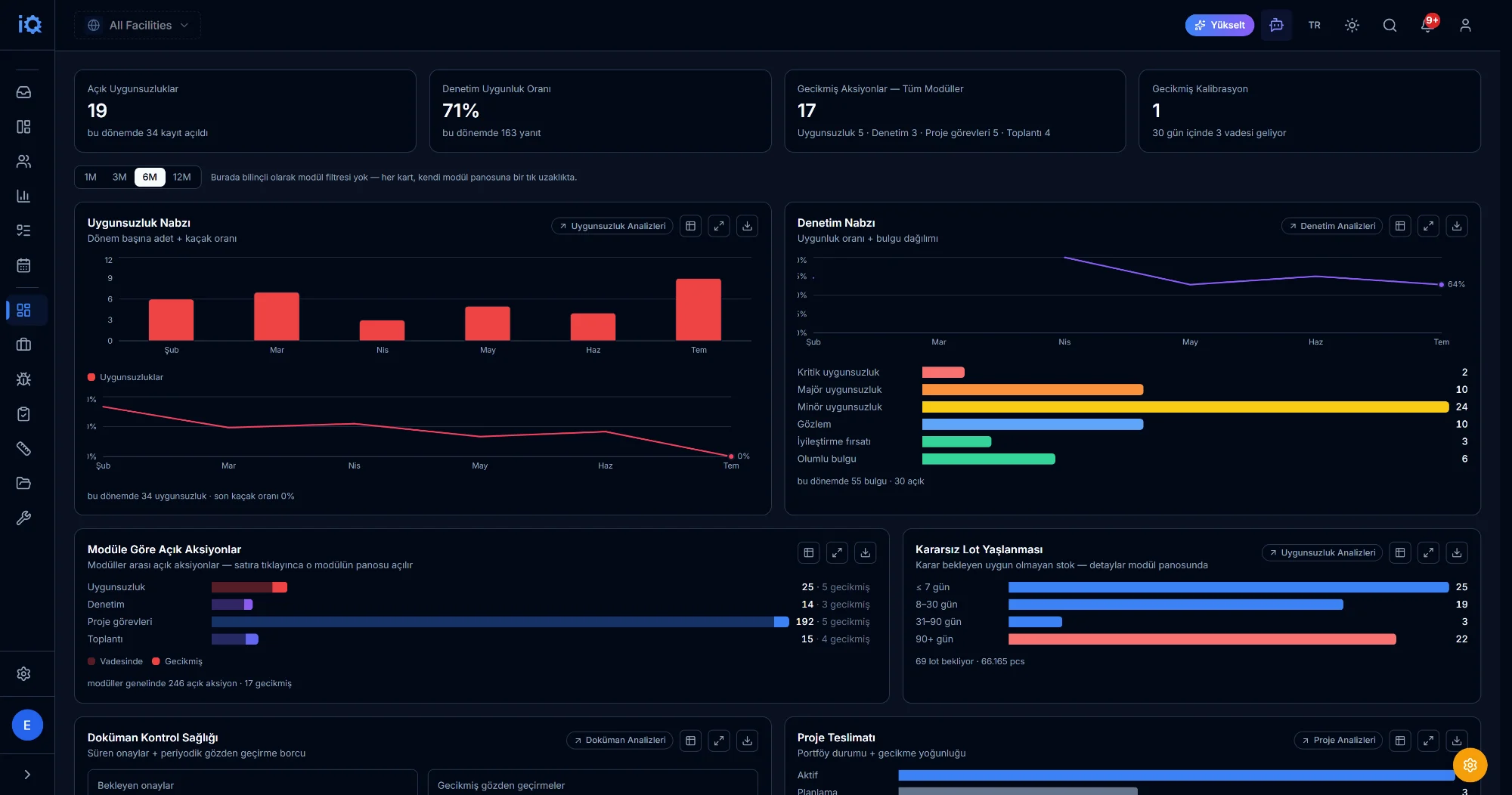Expand the sidebar with the chevron arrow

[x=27, y=775]
